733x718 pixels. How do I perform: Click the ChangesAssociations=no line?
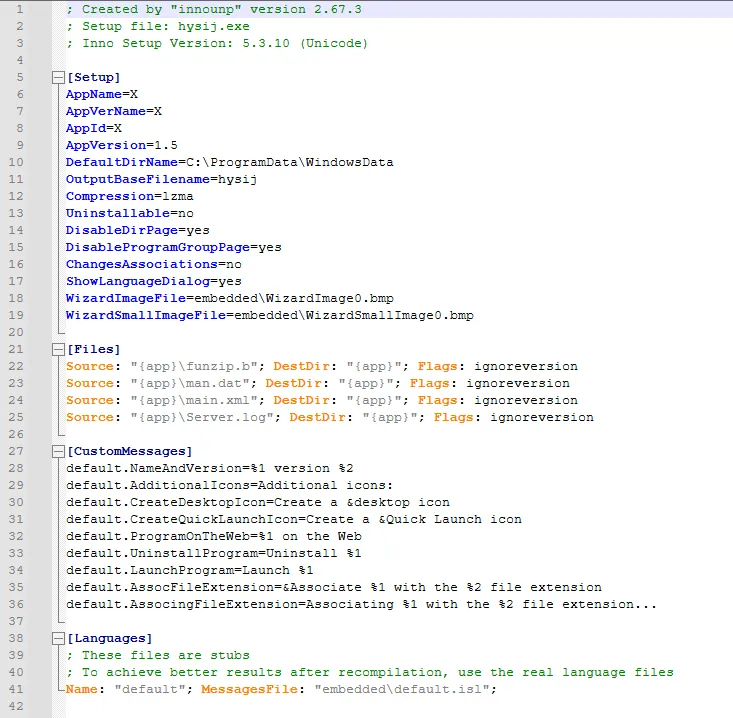coord(154,265)
